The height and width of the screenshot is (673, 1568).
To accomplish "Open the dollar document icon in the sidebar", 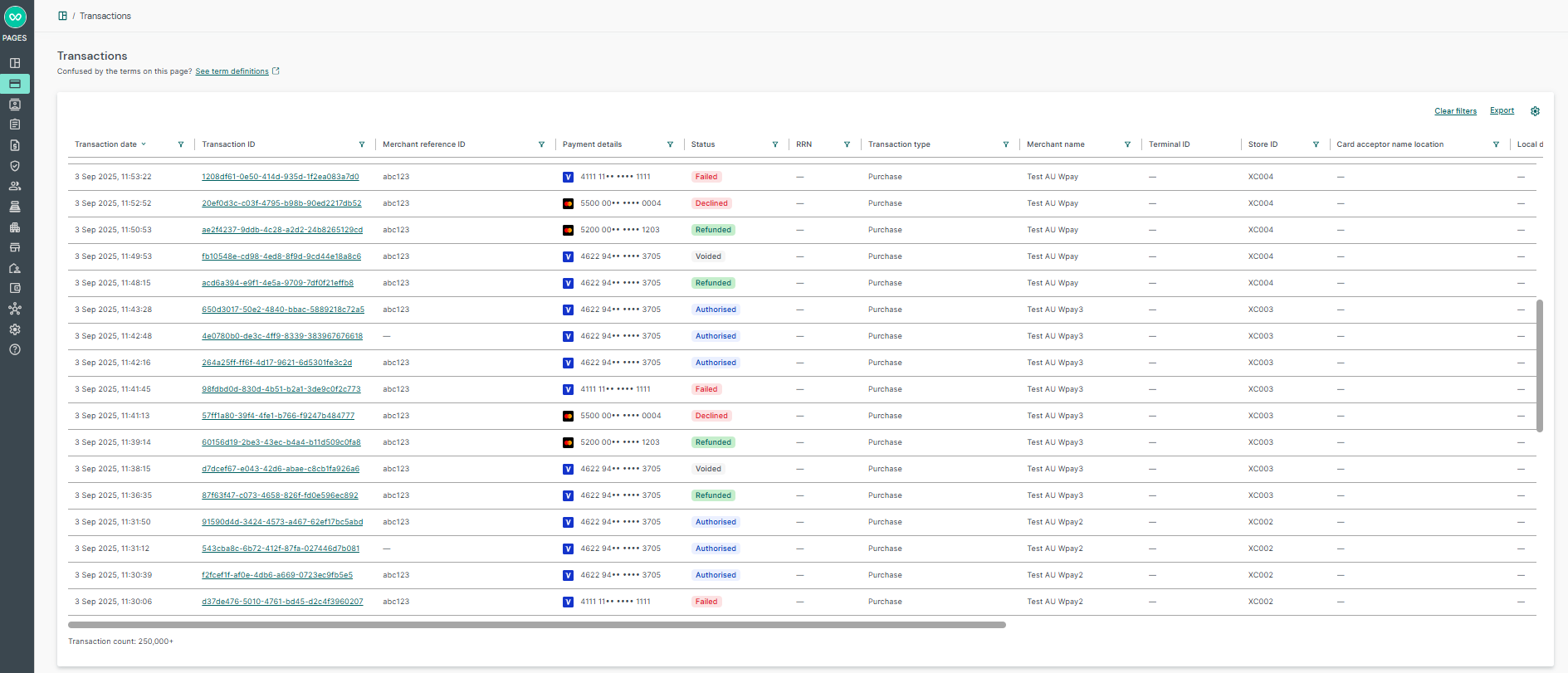I will coord(15,145).
